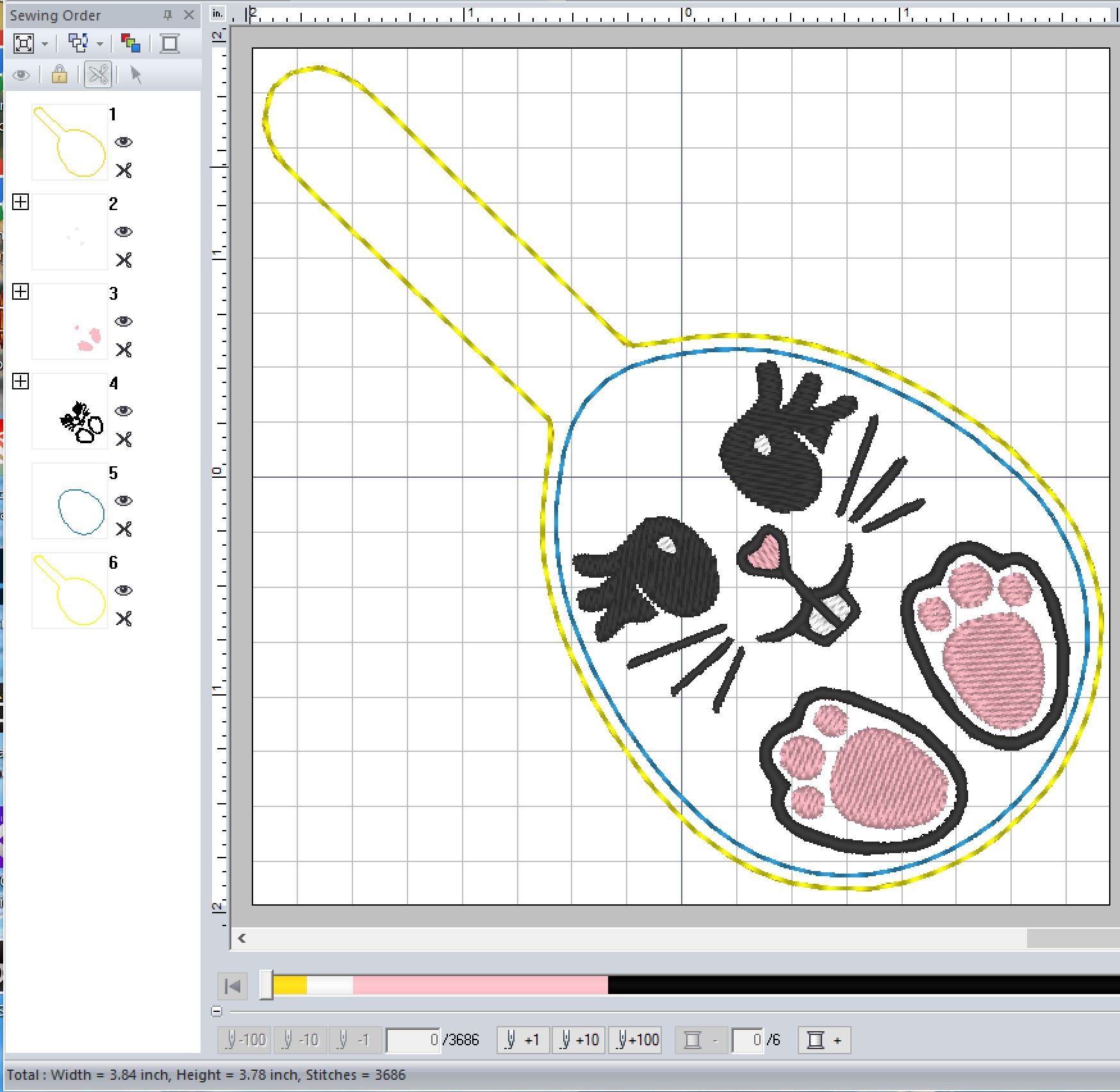Click the stitch simulator slider handle
The image size is (1120, 1092).
click(x=267, y=985)
